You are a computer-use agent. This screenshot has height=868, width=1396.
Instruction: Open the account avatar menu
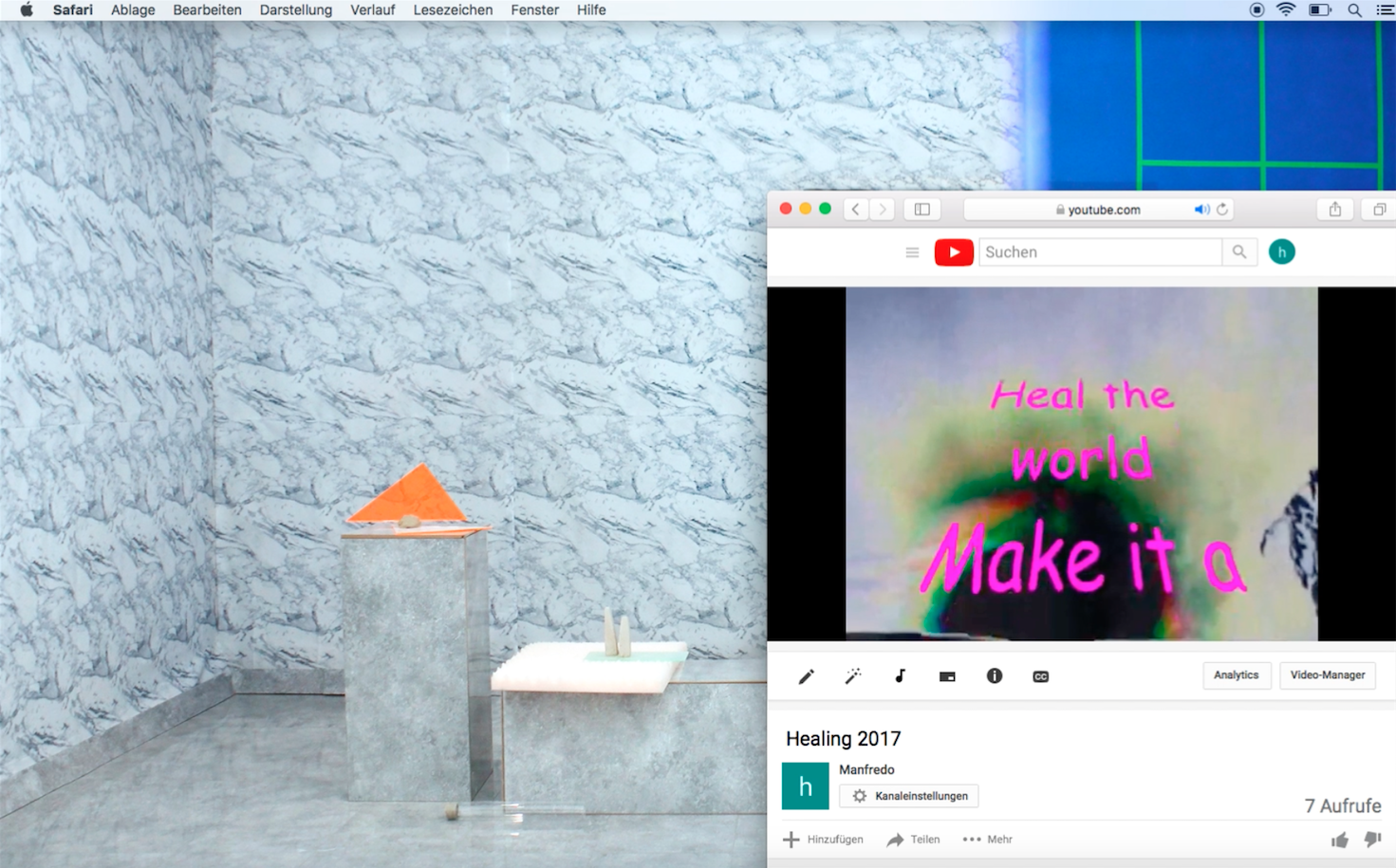pyautogui.click(x=1281, y=251)
